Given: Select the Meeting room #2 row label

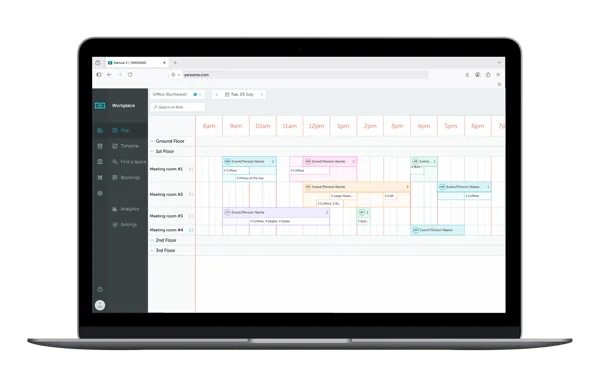Looking at the screenshot, I should pyautogui.click(x=166, y=194).
